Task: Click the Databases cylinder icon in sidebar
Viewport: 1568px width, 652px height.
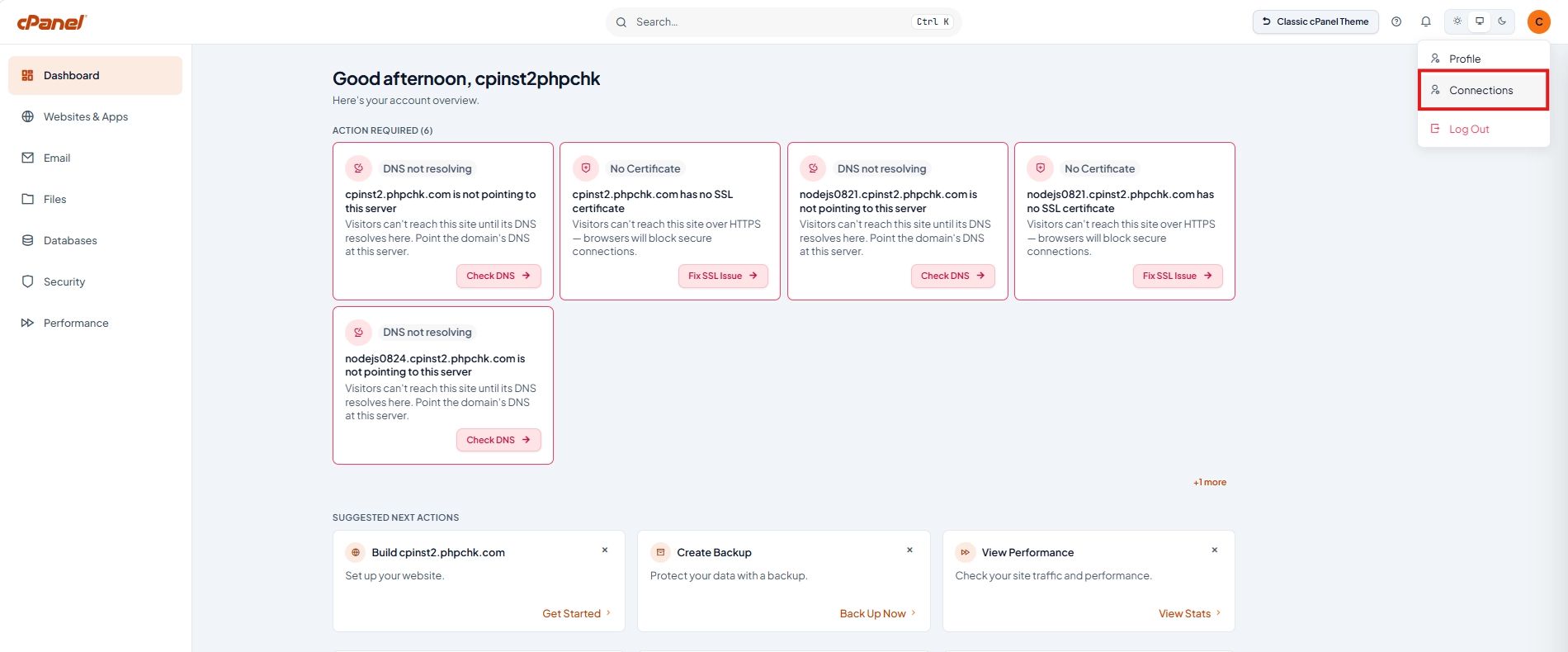Action: (x=27, y=240)
